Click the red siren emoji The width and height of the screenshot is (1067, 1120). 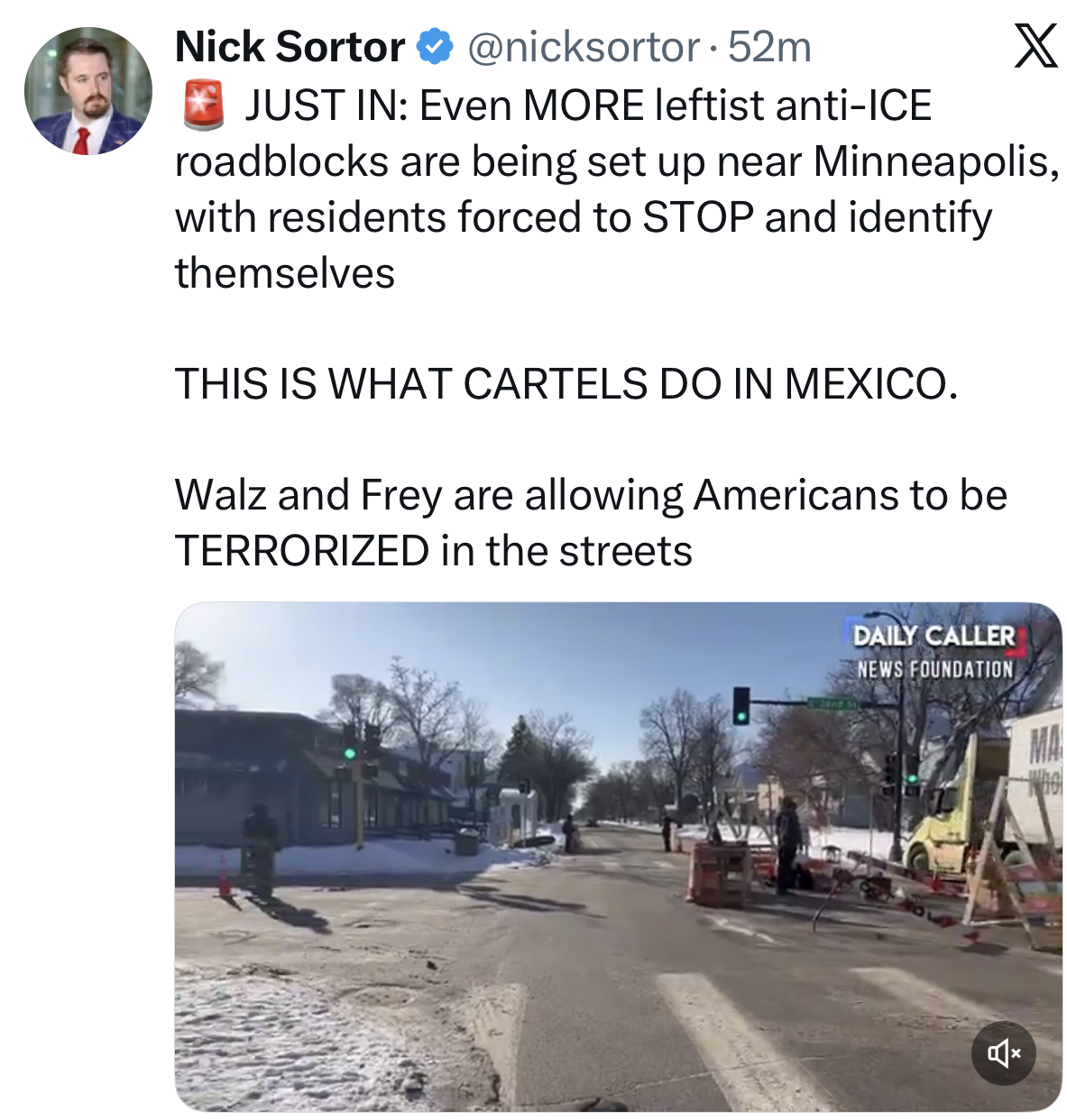pos(204,105)
